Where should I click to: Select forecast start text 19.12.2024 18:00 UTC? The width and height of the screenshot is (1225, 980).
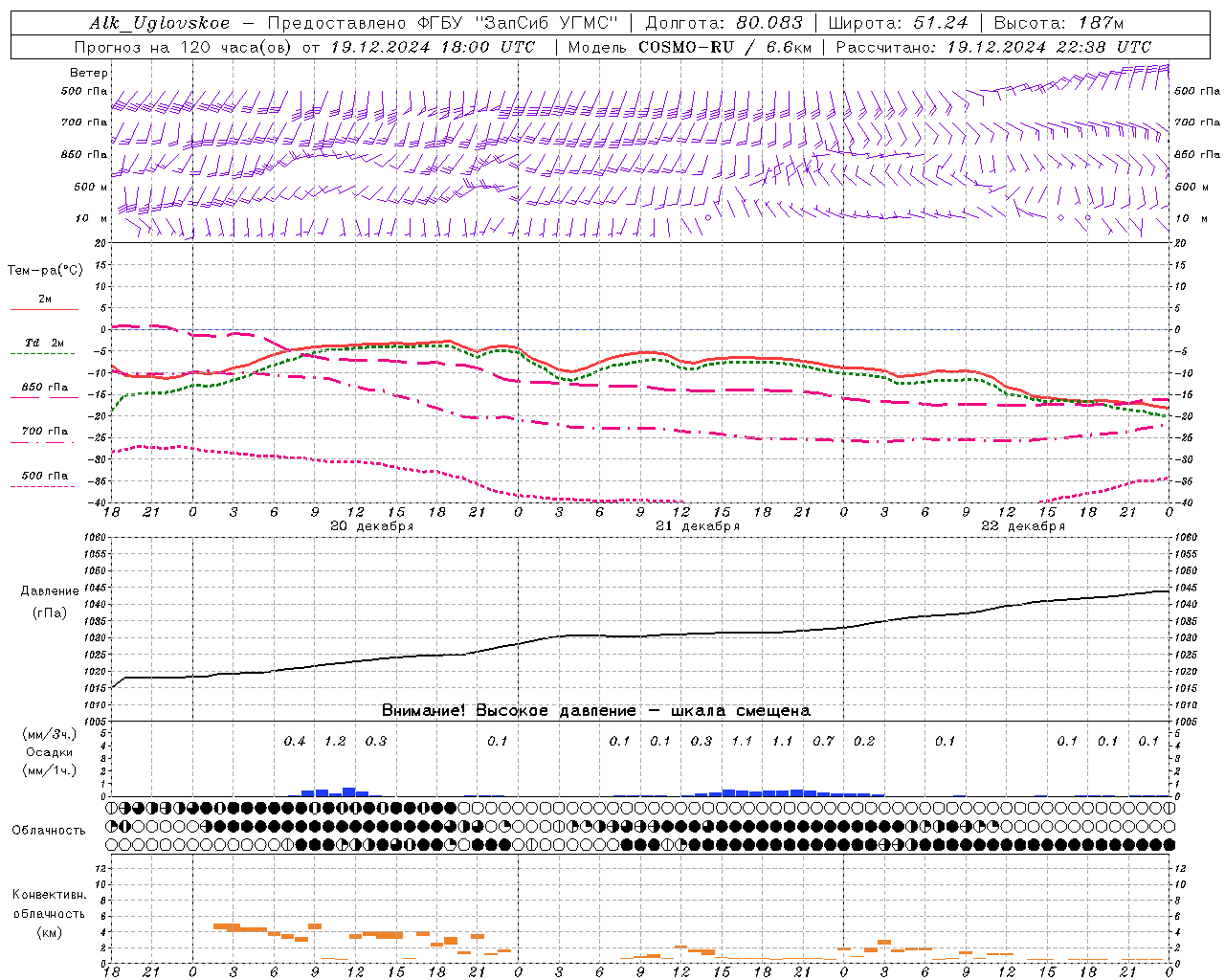[x=433, y=47]
